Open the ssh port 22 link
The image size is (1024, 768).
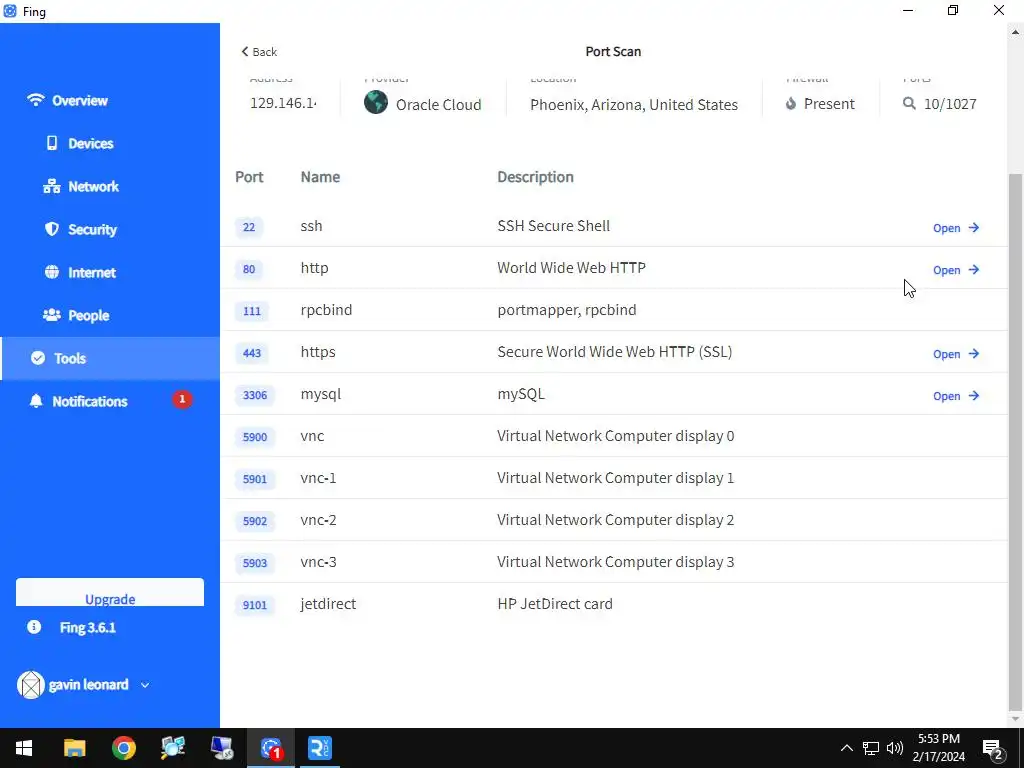coord(956,228)
